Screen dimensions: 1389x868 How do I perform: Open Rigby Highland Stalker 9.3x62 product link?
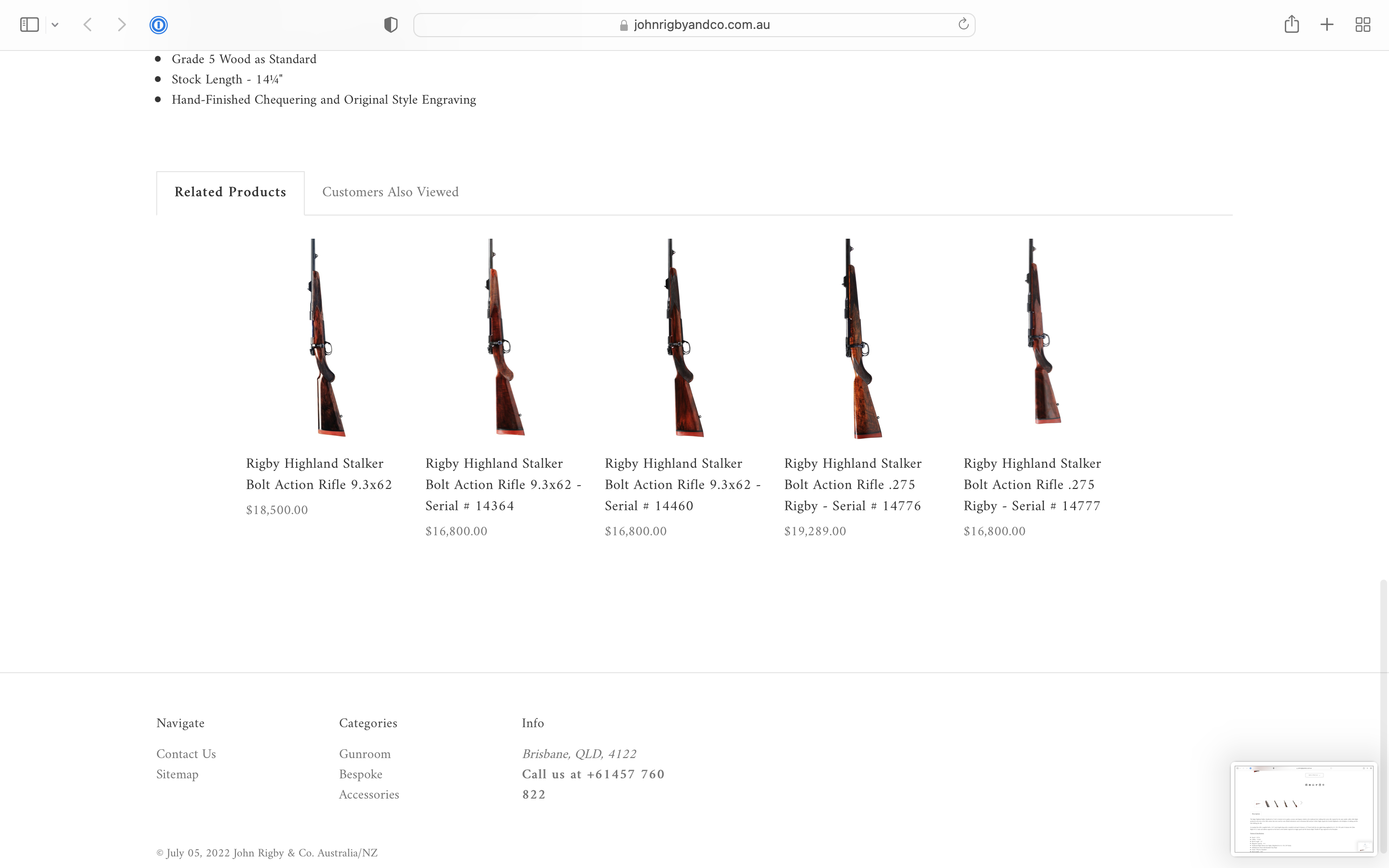(x=318, y=474)
